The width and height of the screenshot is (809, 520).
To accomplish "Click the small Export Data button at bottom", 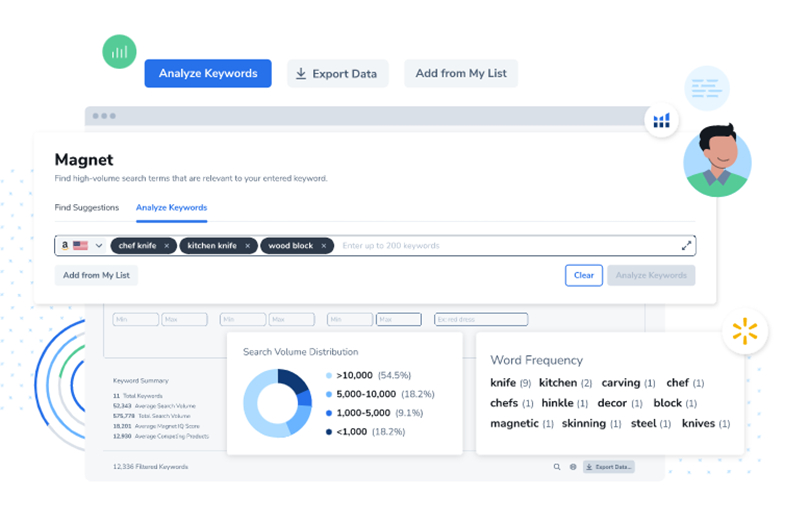I will tap(609, 467).
